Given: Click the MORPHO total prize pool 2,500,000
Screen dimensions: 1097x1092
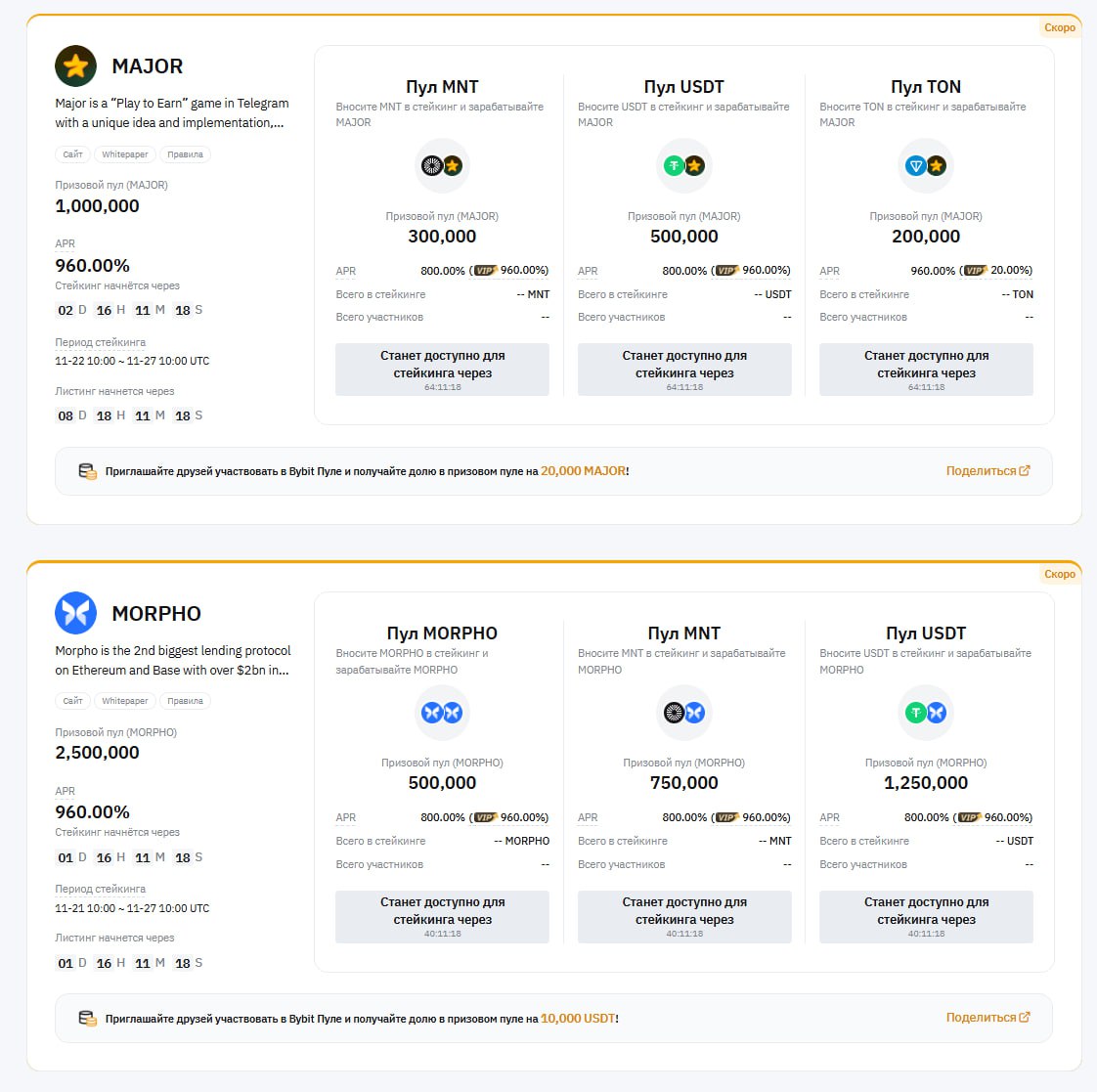Looking at the screenshot, I should pyautogui.click(x=97, y=752).
